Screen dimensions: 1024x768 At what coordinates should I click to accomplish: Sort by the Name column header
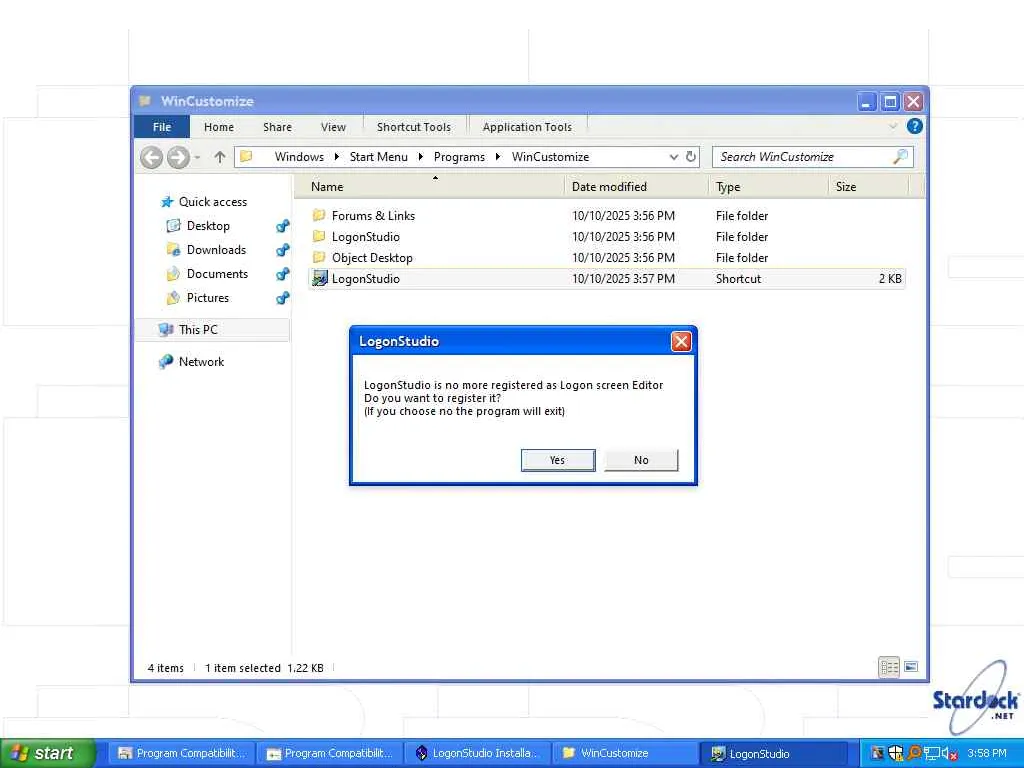tap(430, 187)
